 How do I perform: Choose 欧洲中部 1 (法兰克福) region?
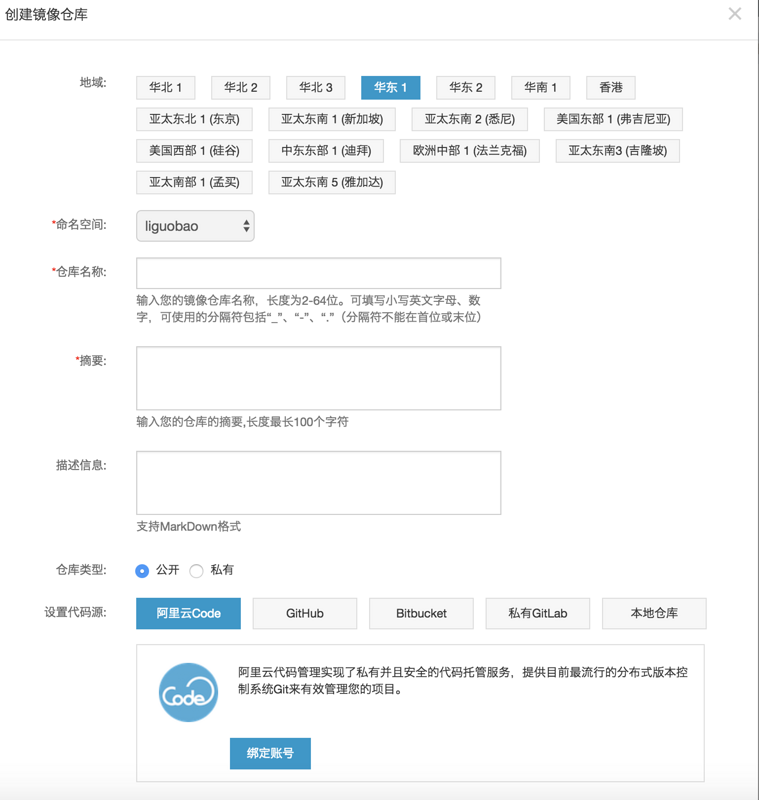470,151
